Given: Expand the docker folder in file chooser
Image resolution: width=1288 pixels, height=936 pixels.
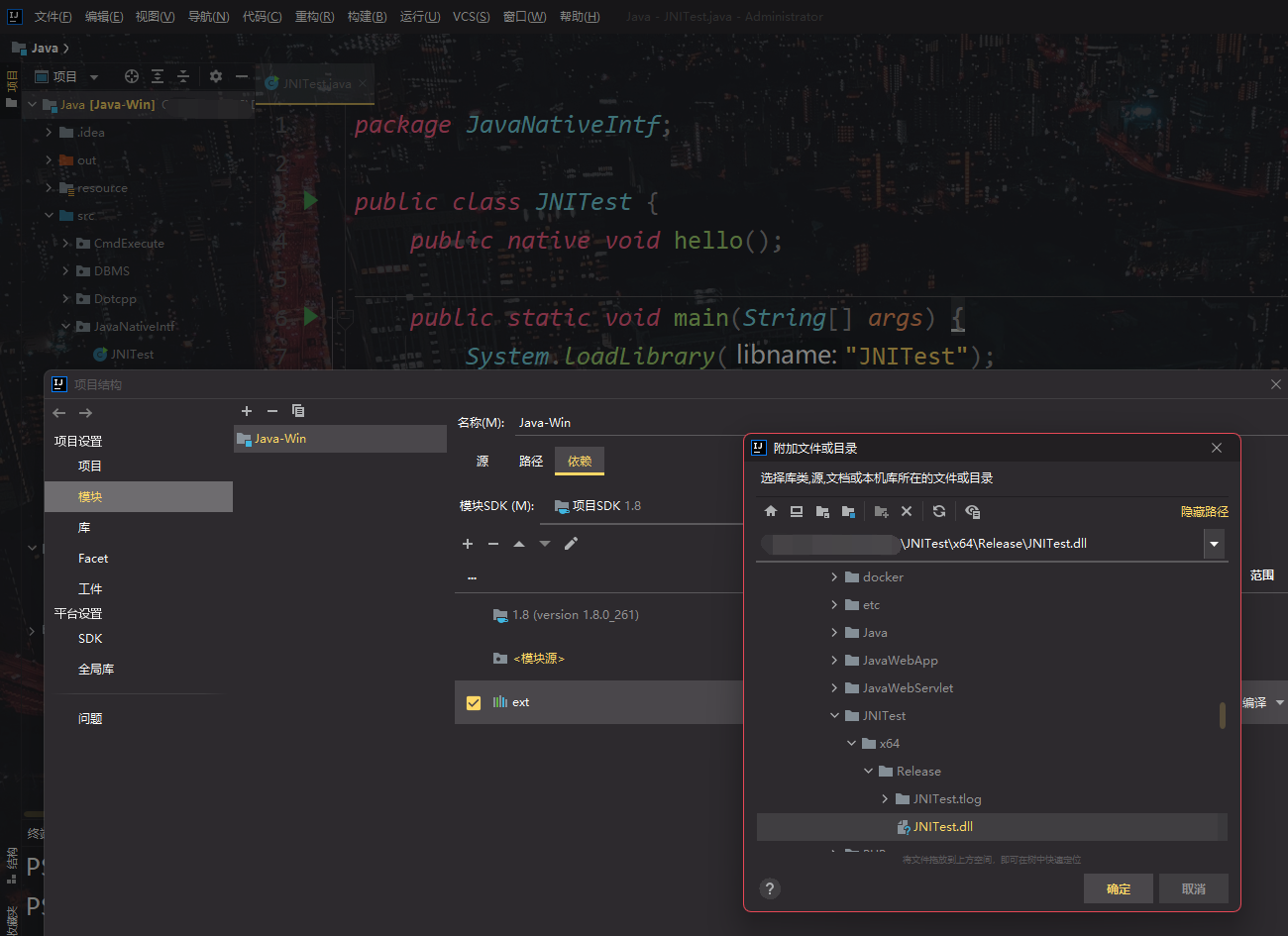Looking at the screenshot, I should pyautogui.click(x=834, y=576).
